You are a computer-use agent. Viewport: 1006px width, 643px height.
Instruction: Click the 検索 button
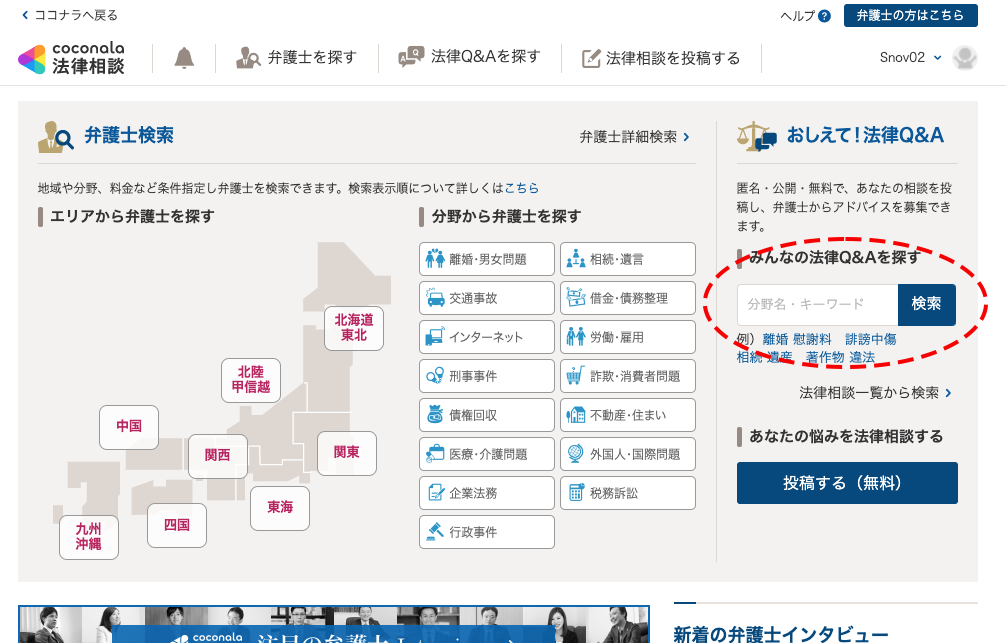(926, 305)
